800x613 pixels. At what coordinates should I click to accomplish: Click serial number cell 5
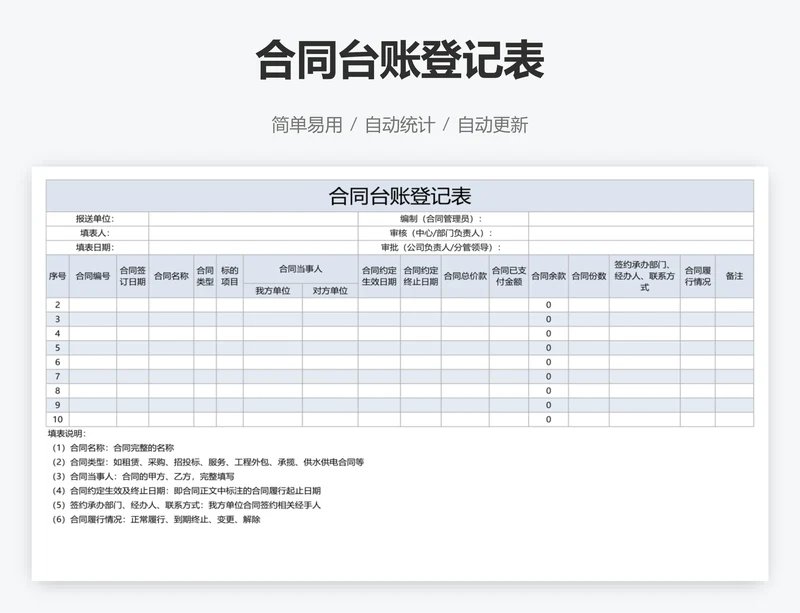coord(58,348)
